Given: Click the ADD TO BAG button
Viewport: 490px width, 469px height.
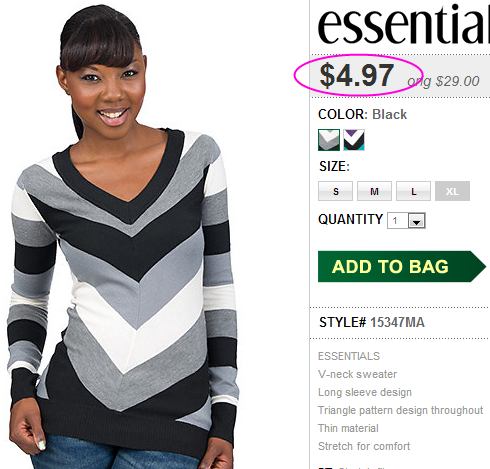Looking at the screenshot, I should click(402, 266).
